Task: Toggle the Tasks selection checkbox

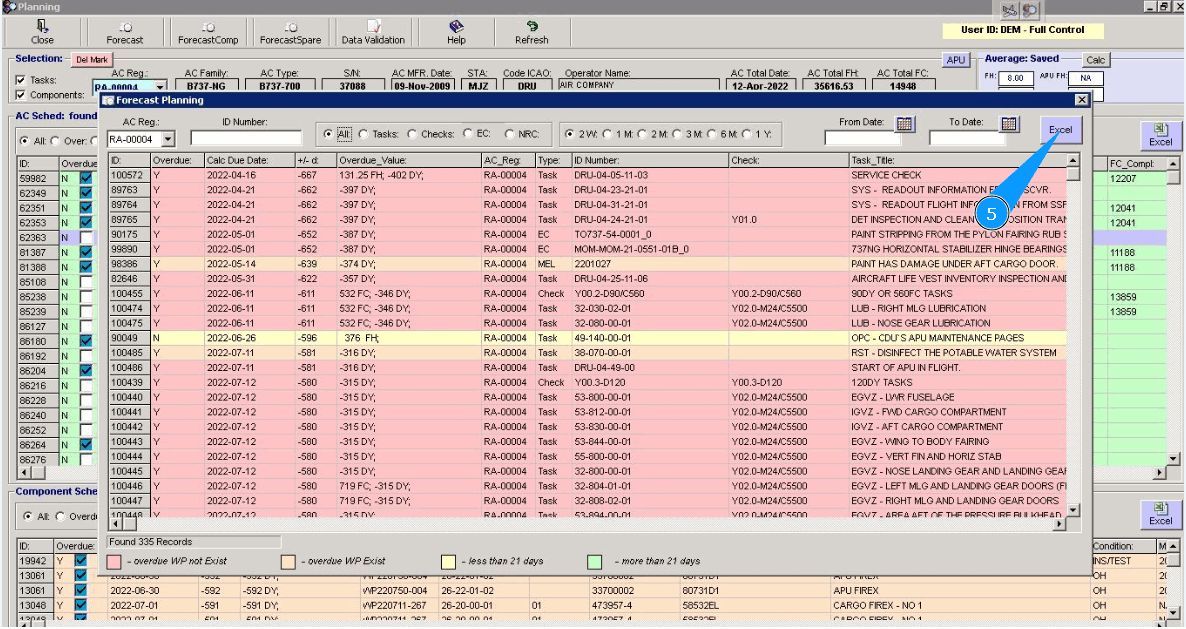Action: coord(20,79)
